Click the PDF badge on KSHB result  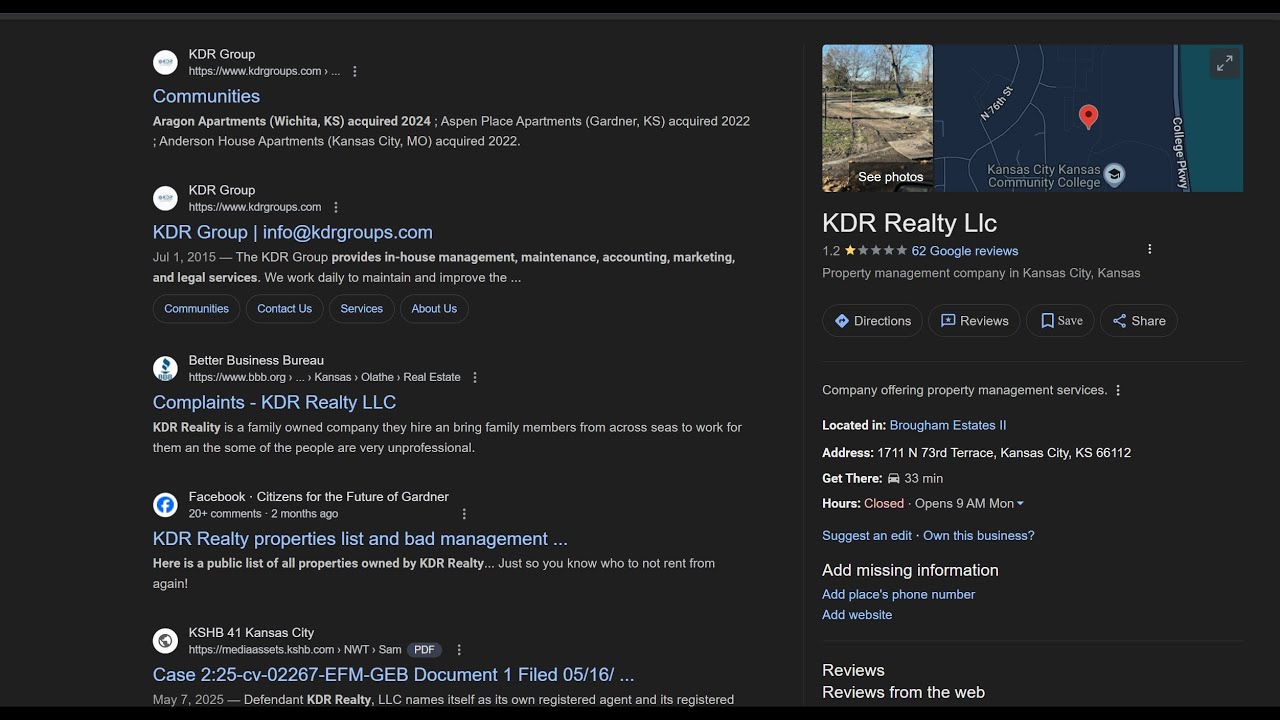pos(424,650)
